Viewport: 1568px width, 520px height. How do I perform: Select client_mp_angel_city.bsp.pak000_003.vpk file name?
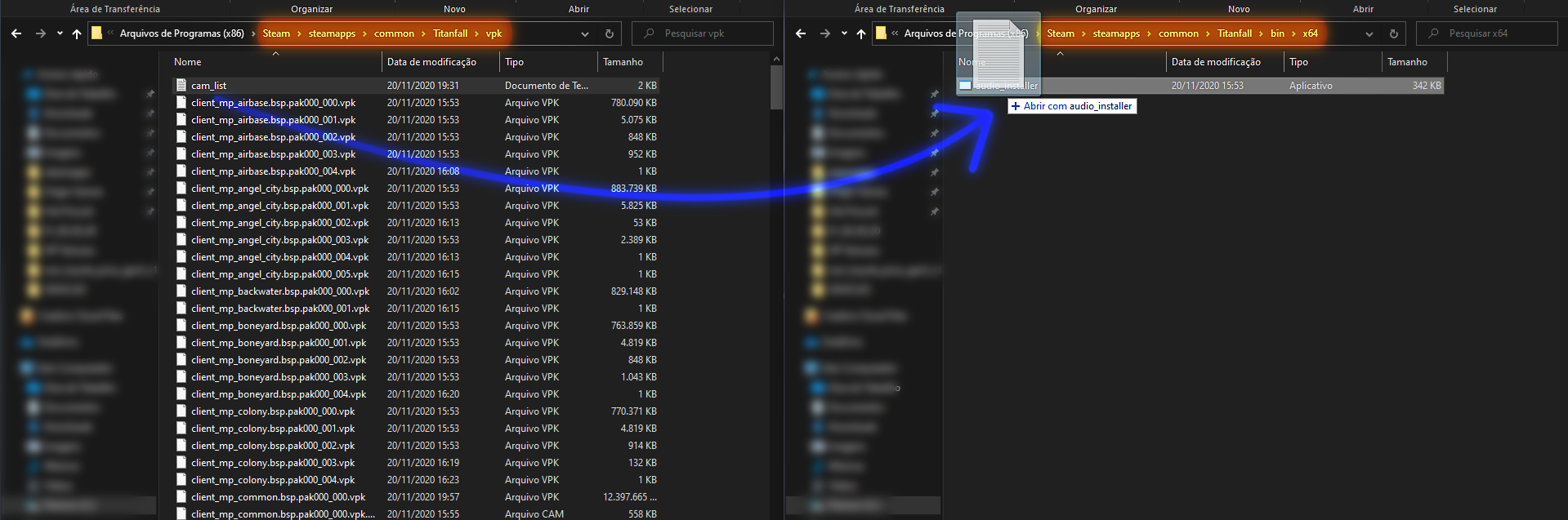[x=280, y=239]
